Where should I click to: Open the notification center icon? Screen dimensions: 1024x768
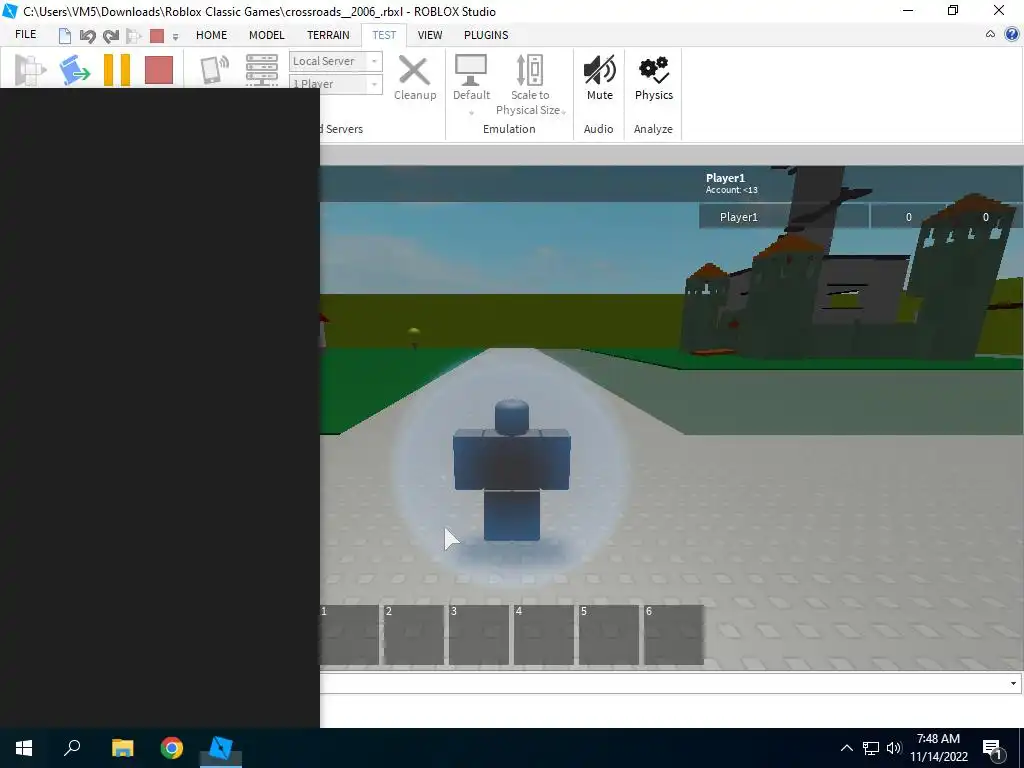[x=993, y=748]
